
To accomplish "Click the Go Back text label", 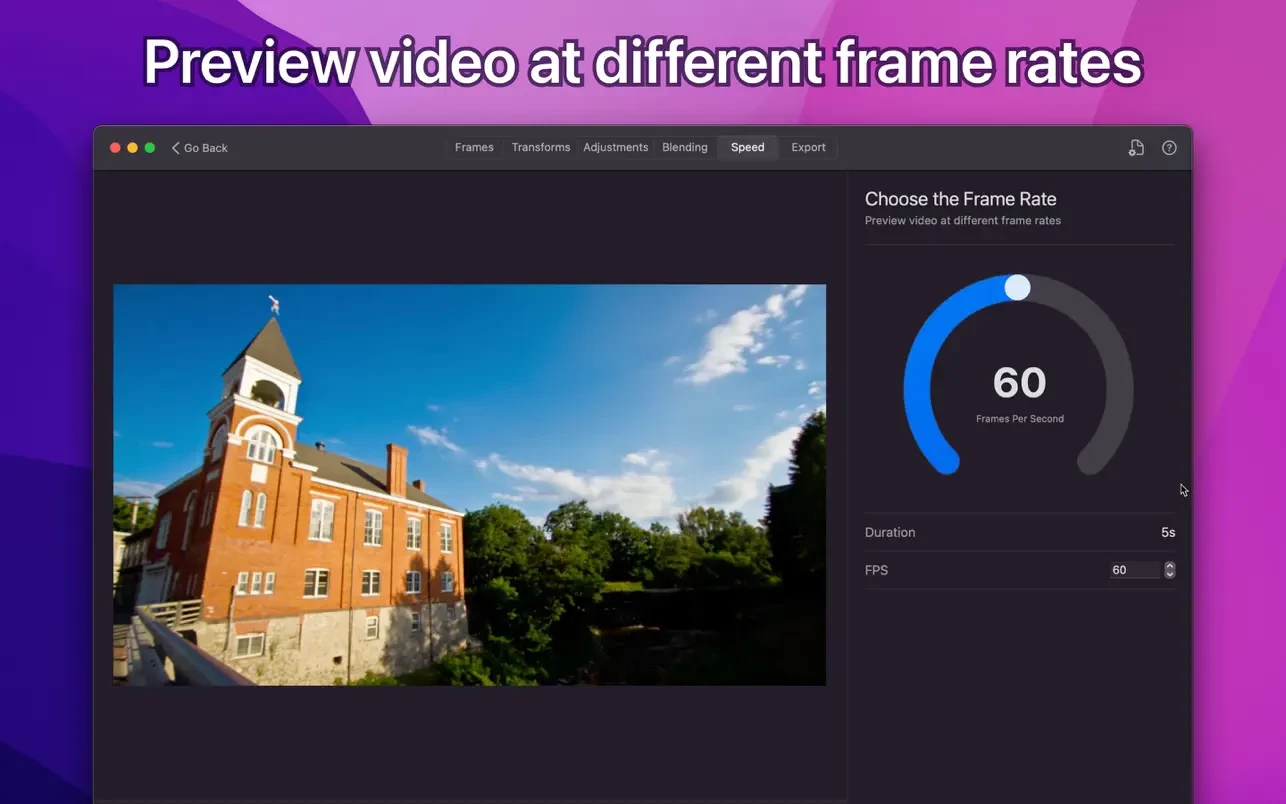I will pyautogui.click(x=206, y=148).
